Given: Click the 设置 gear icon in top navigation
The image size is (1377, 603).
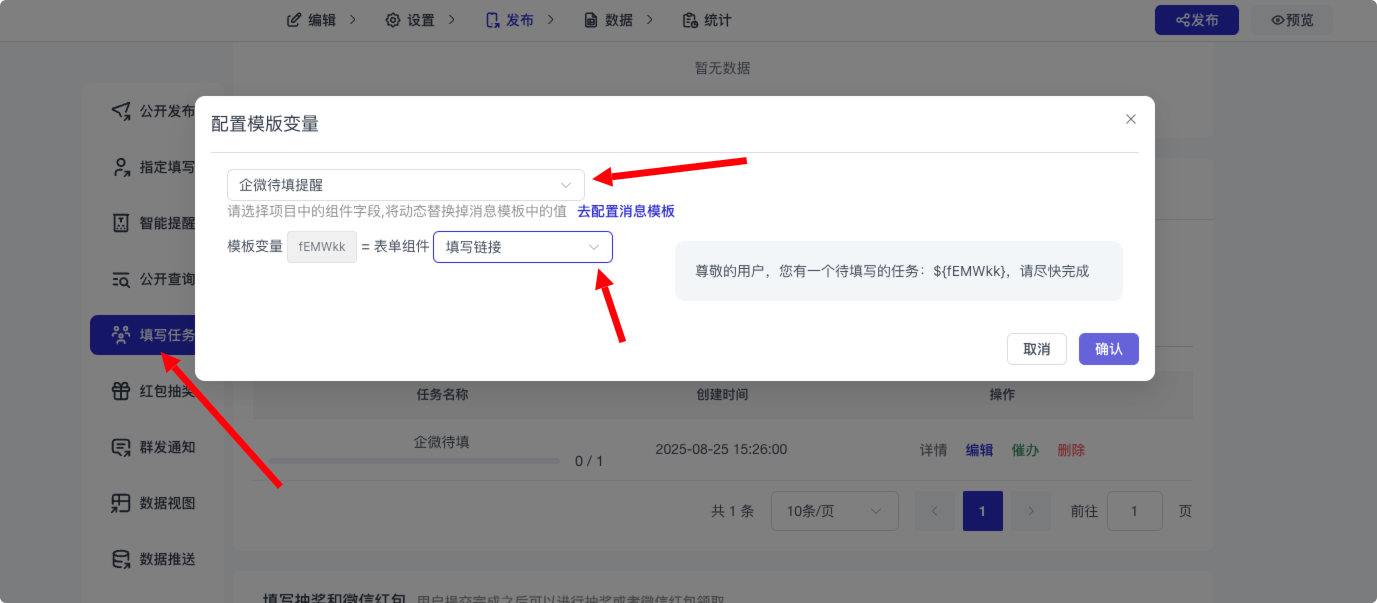Looking at the screenshot, I should pyautogui.click(x=393, y=20).
